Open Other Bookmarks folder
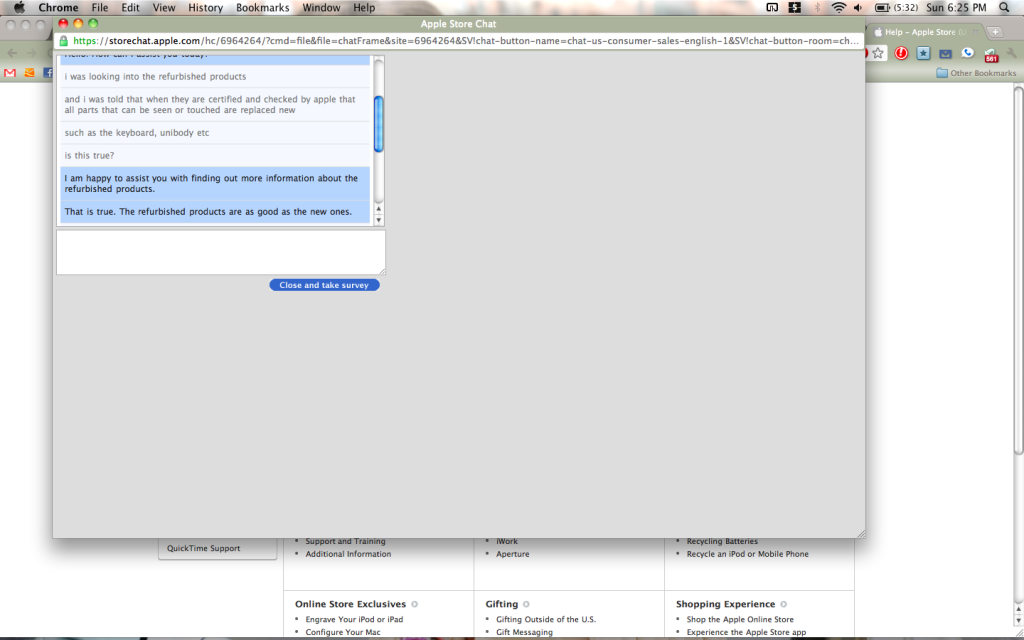The image size is (1024, 640). [x=976, y=73]
